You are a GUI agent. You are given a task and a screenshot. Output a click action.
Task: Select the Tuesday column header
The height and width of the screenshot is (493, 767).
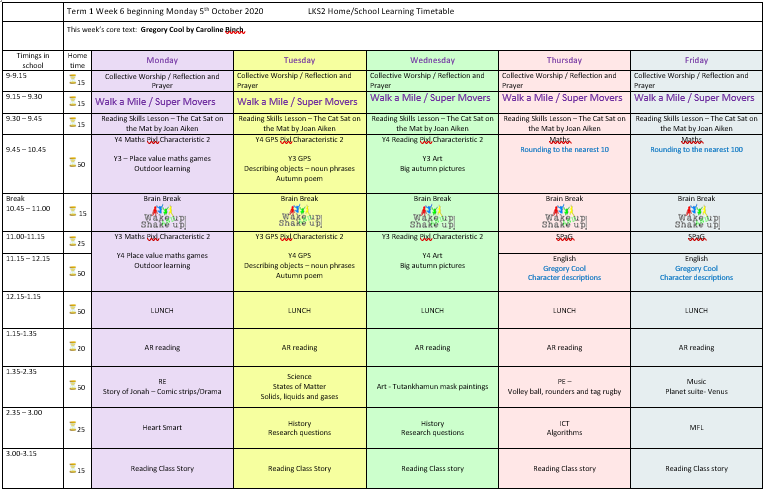(299, 60)
